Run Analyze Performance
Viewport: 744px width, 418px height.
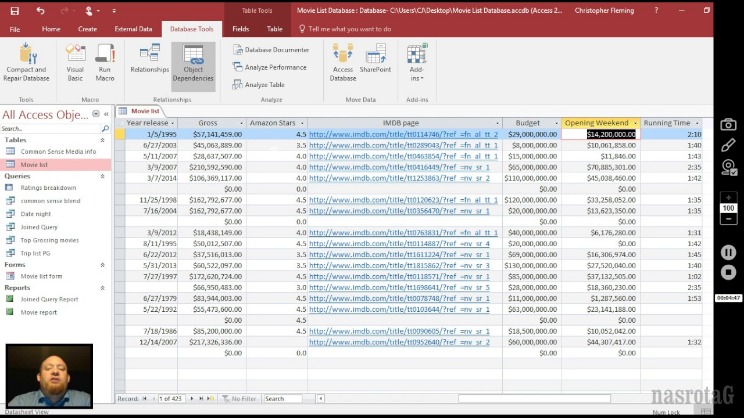270,67
